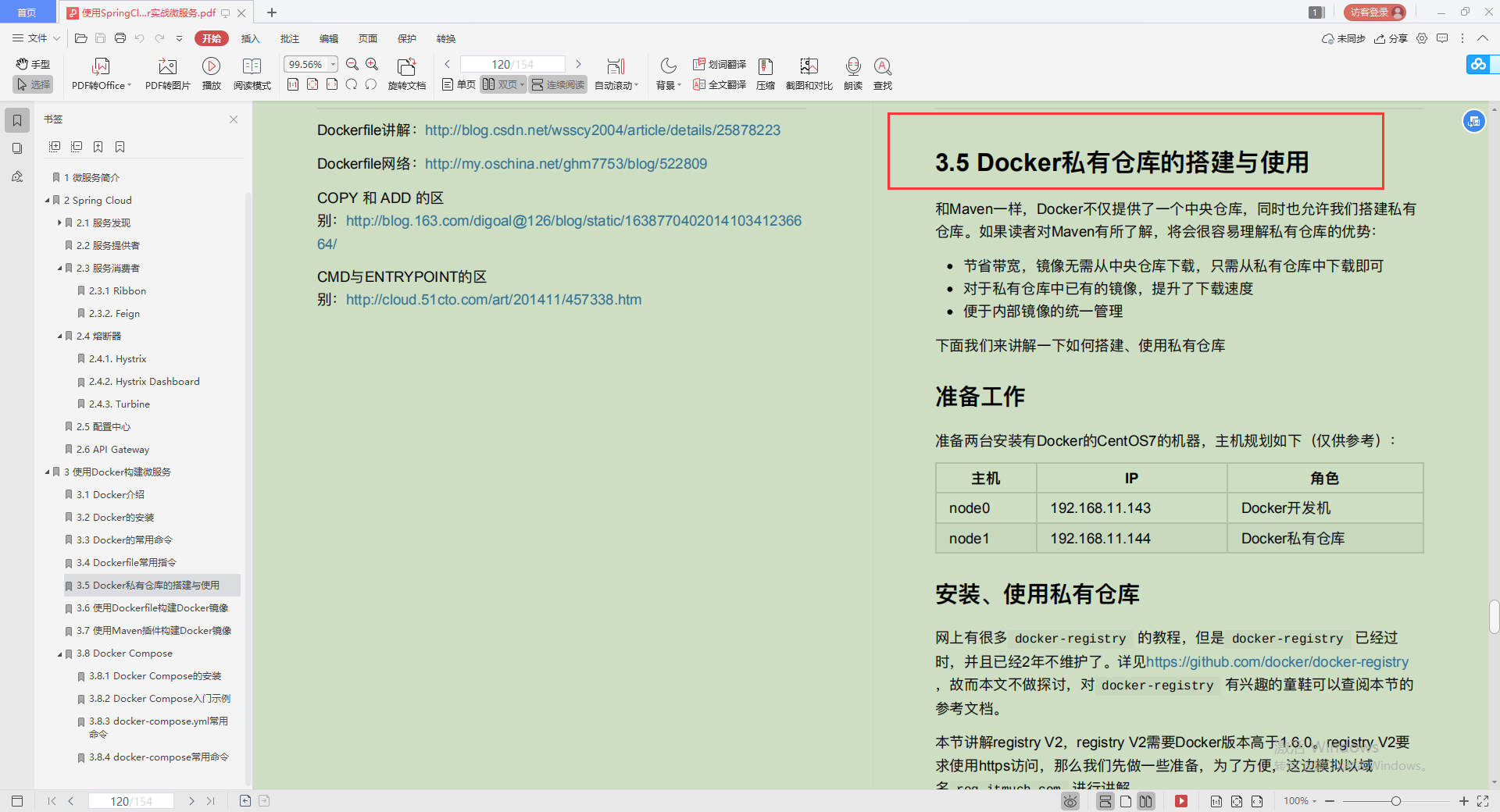Select the Hand tool (手型)
The width and height of the screenshot is (1500, 812).
tap(33, 64)
